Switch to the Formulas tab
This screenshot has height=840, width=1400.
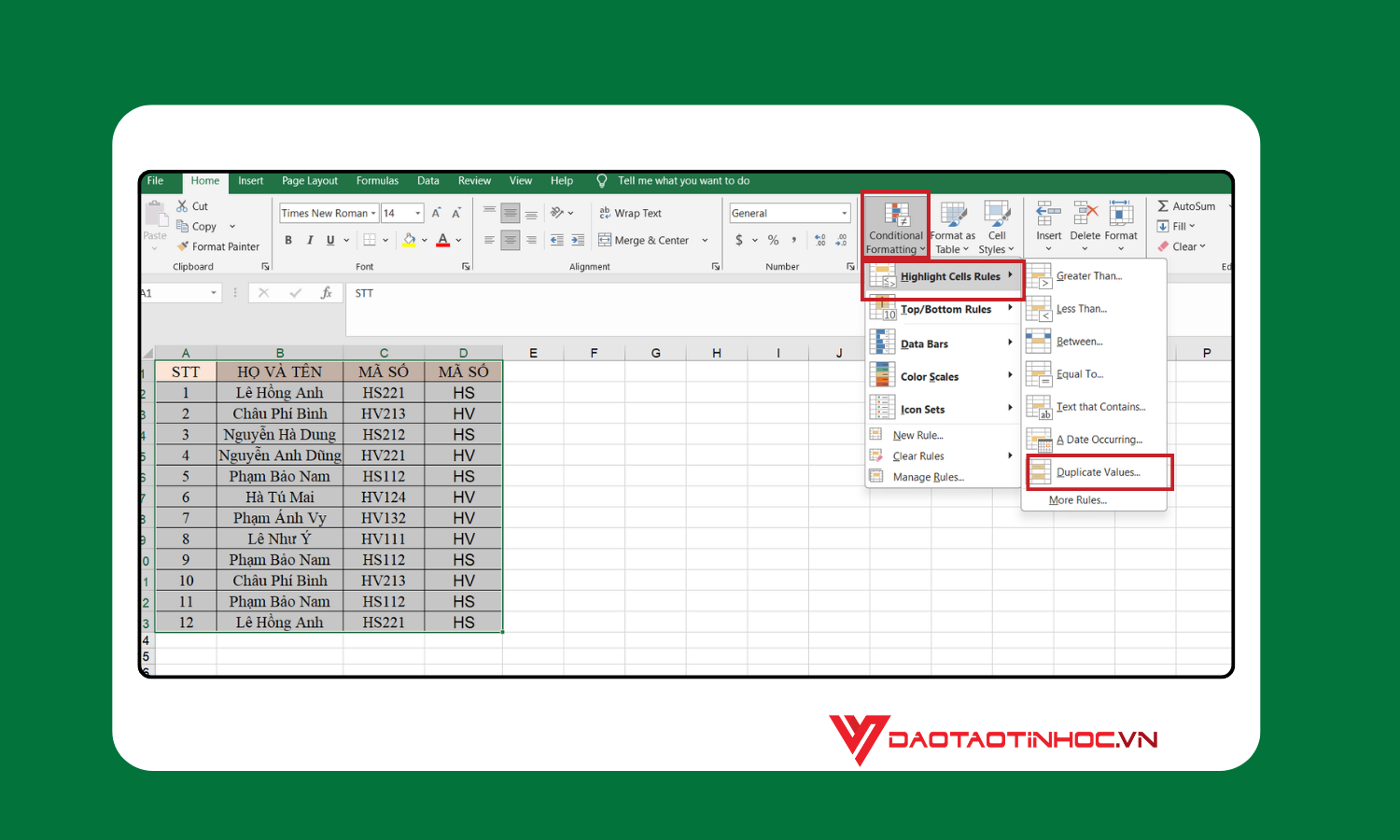point(377,180)
